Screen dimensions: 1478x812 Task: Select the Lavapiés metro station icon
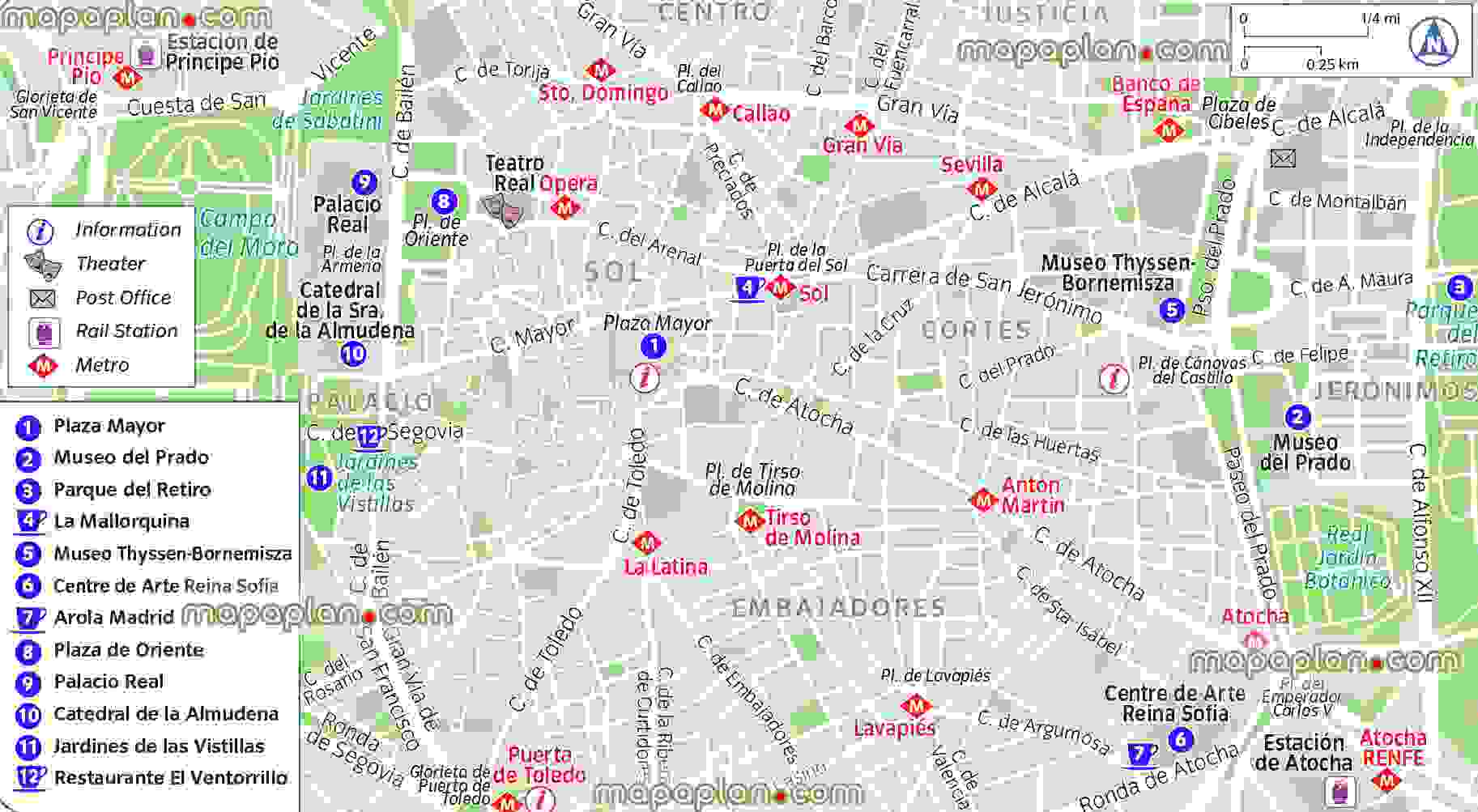click(915, 705)
